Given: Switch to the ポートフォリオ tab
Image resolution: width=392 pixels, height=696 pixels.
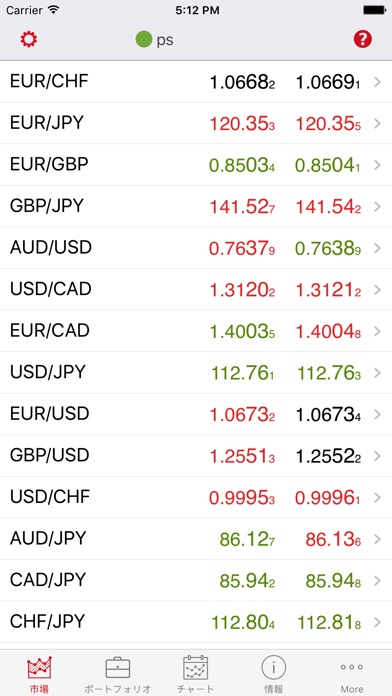Looking at the screenshot, I should tap(118, 689).
